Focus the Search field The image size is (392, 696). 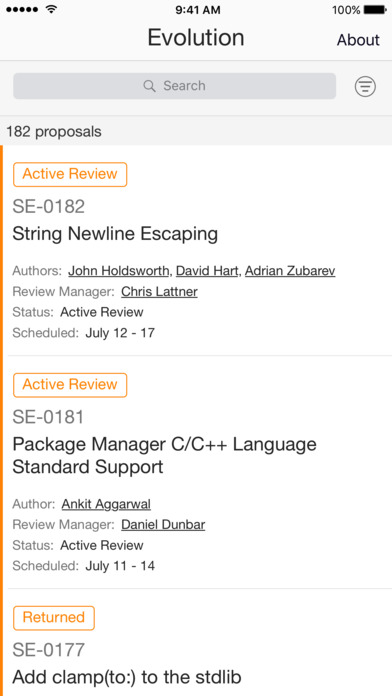coord(174,86)
